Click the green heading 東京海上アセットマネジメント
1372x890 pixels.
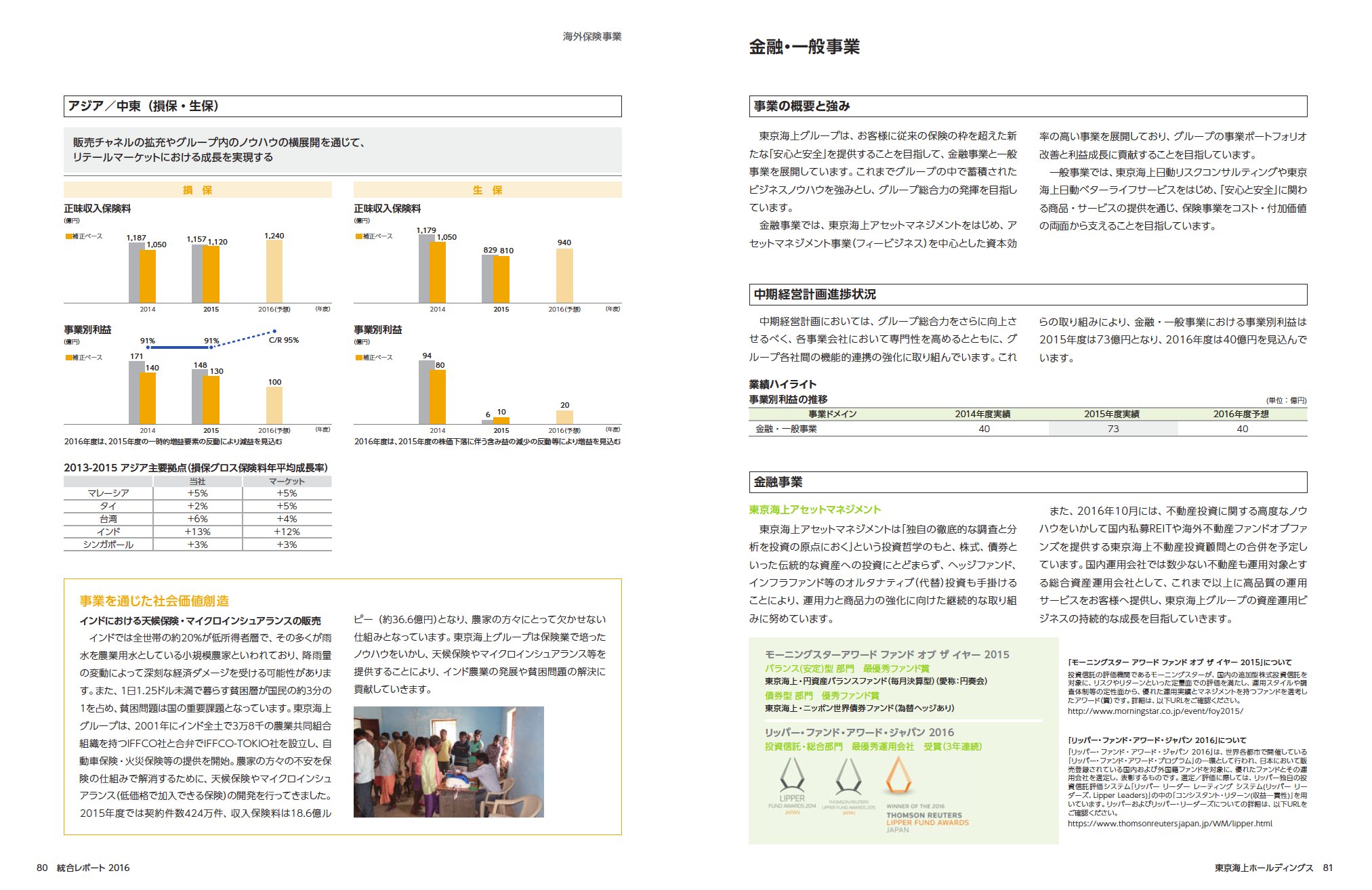click(x=814, y=509)
